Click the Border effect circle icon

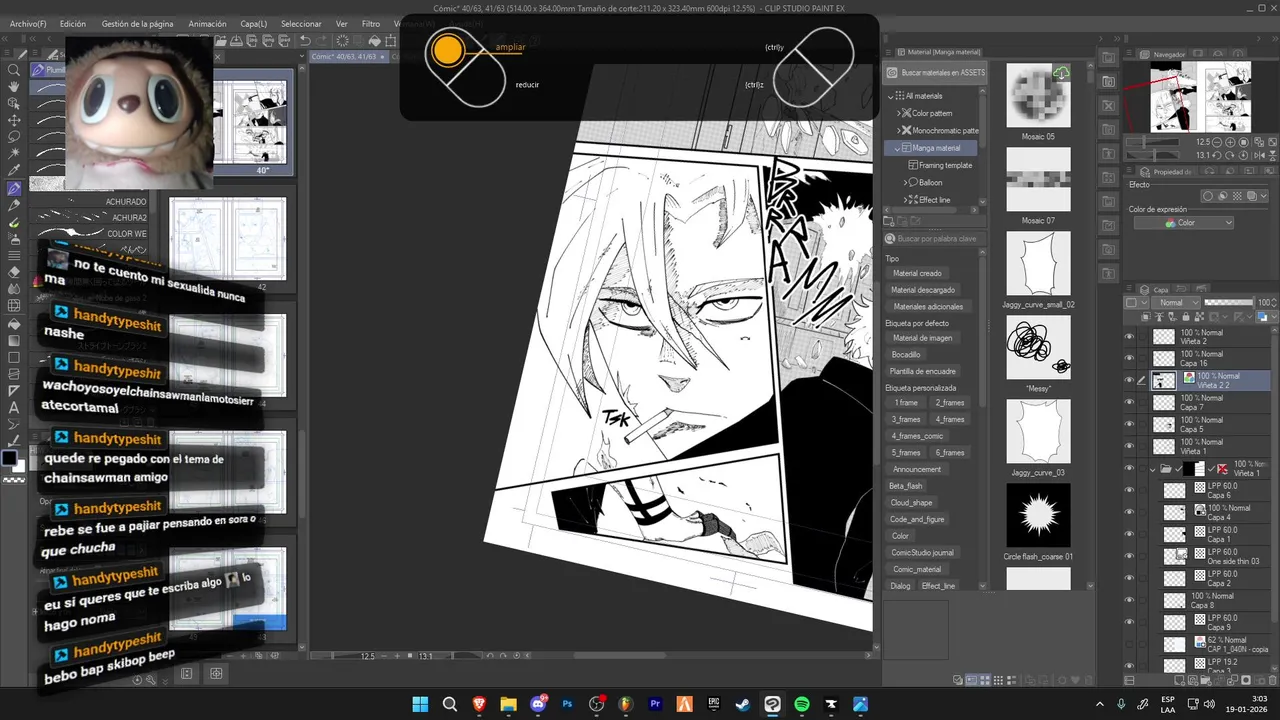tap(1208, 196)
